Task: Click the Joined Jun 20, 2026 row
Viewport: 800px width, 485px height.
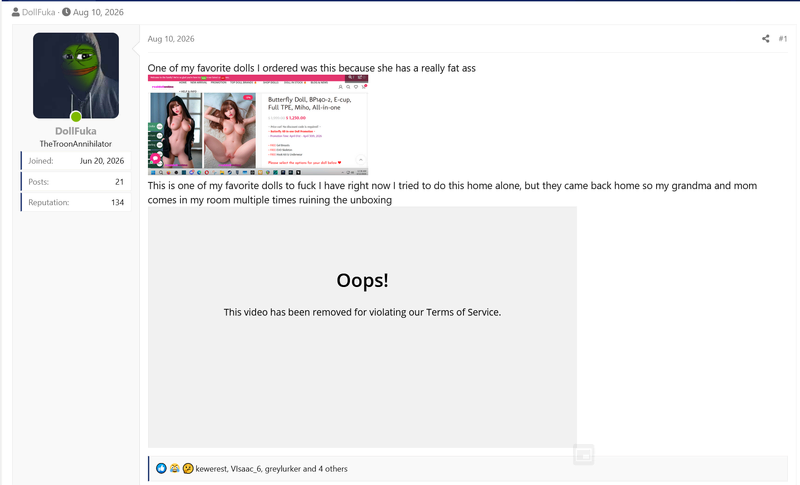Action: 76,161
